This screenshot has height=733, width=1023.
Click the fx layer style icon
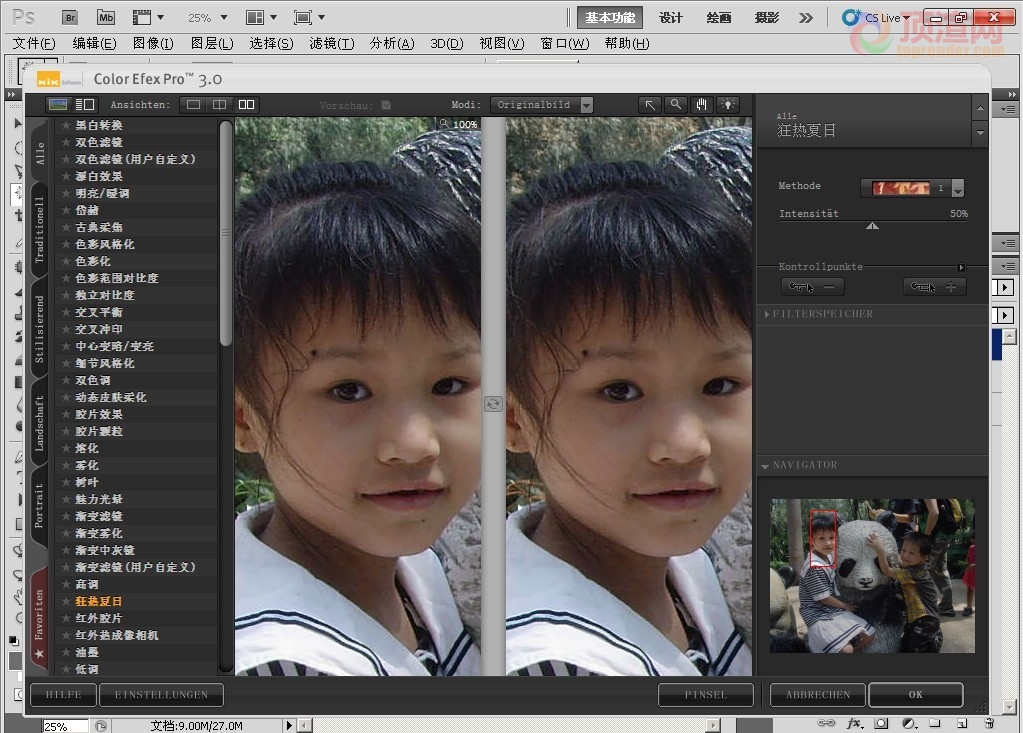854,723
